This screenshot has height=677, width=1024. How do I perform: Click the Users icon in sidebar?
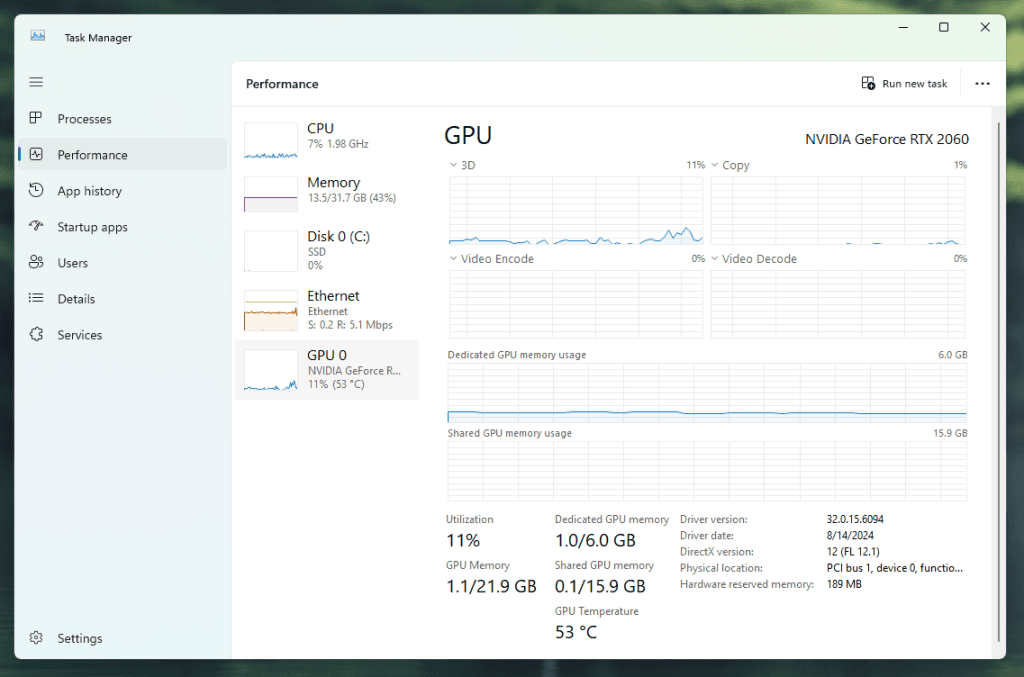pyautogui.click(x=36, y=262)
